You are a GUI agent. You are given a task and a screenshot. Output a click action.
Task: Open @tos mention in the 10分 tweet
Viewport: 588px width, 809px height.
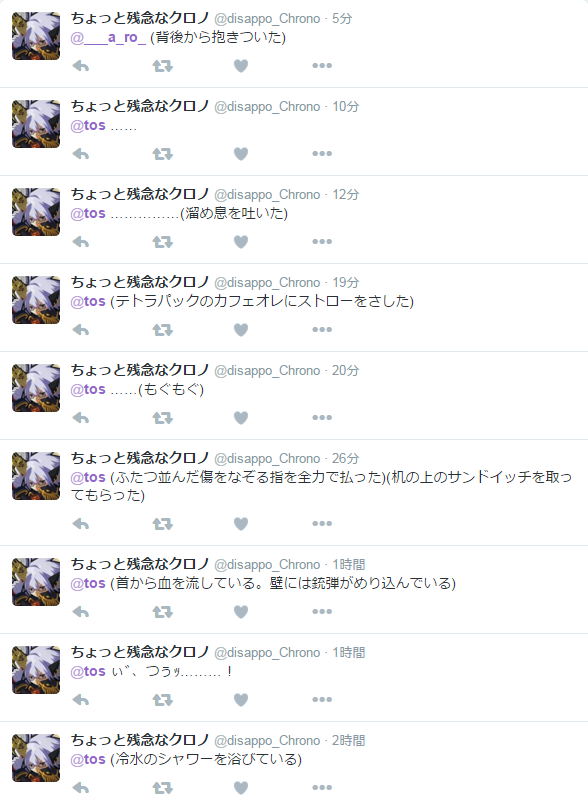pyautogui.click(x=88, y=125)
